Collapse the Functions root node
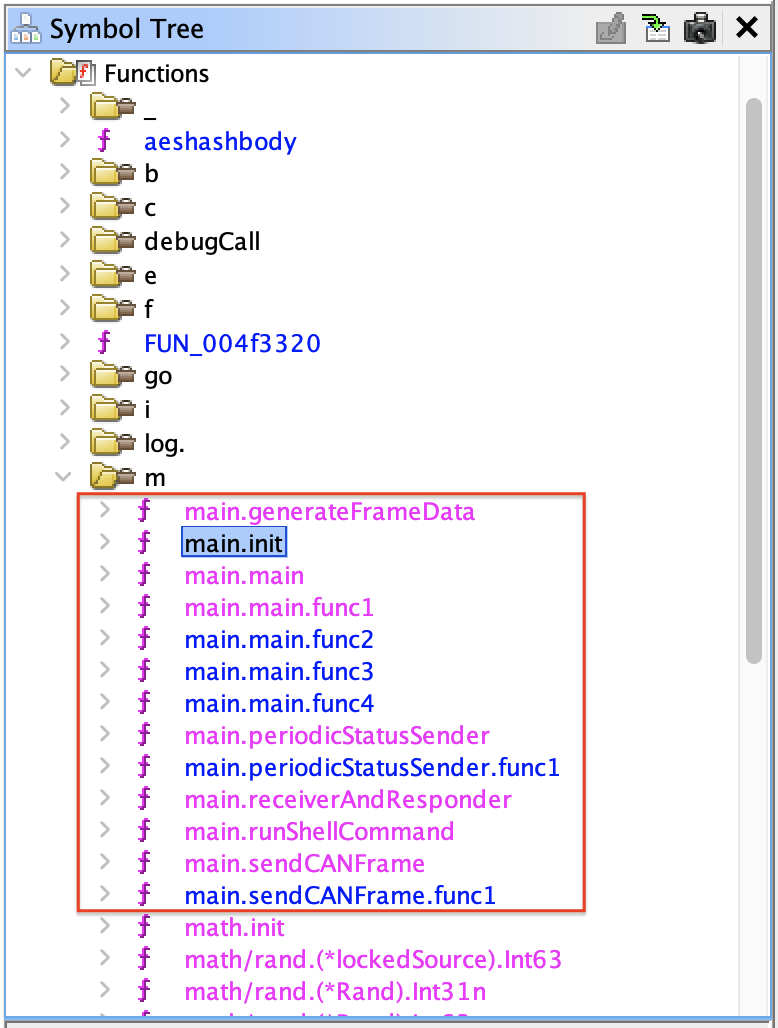 (x=24, y=72)
